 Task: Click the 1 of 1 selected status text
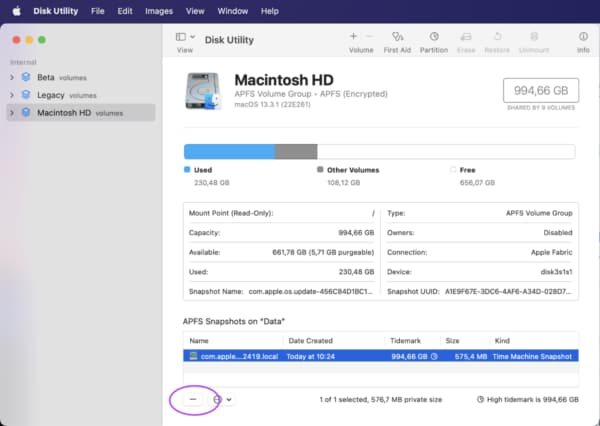coord(381,400)
